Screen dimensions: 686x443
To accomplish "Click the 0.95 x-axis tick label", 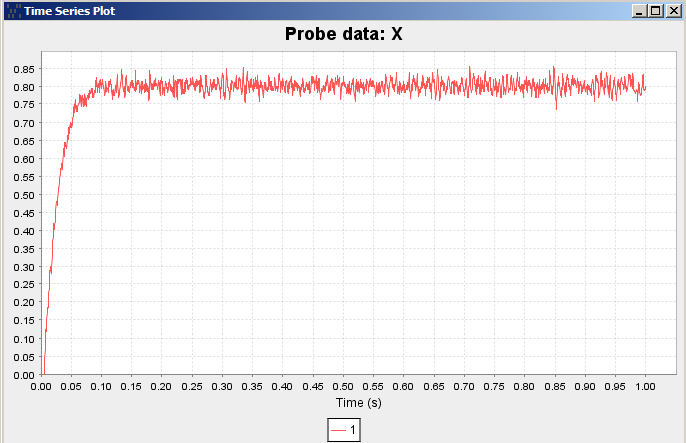I will coord(615,387).
